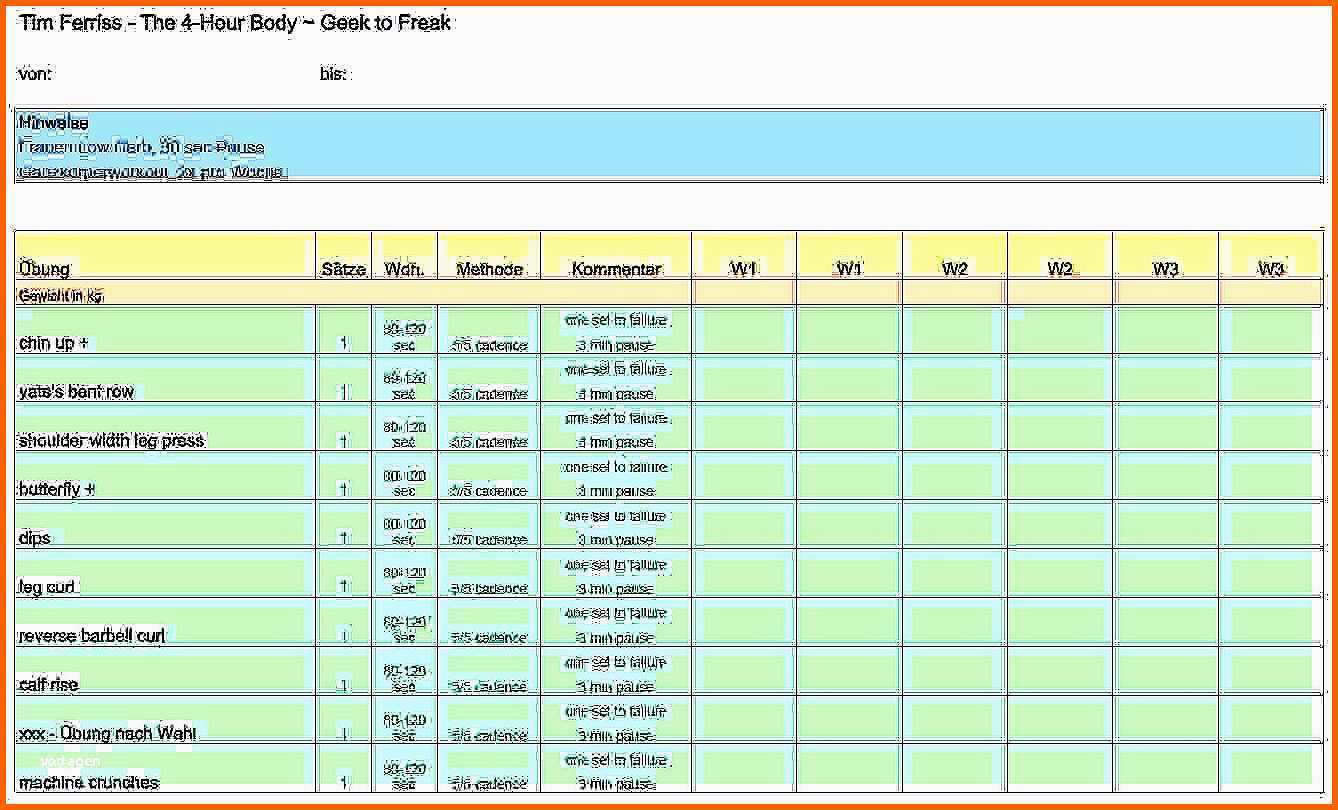Select the 'dips' exercise cell
This screenshot has width=1338, height=810.
(x=165, y=526)
